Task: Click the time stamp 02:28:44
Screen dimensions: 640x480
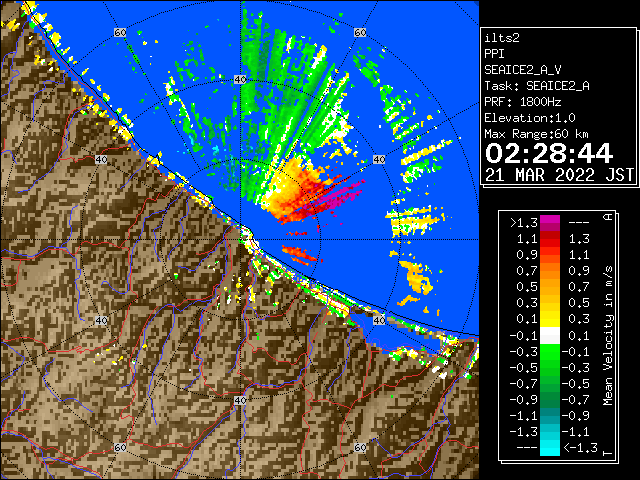Action: [549, 153]
